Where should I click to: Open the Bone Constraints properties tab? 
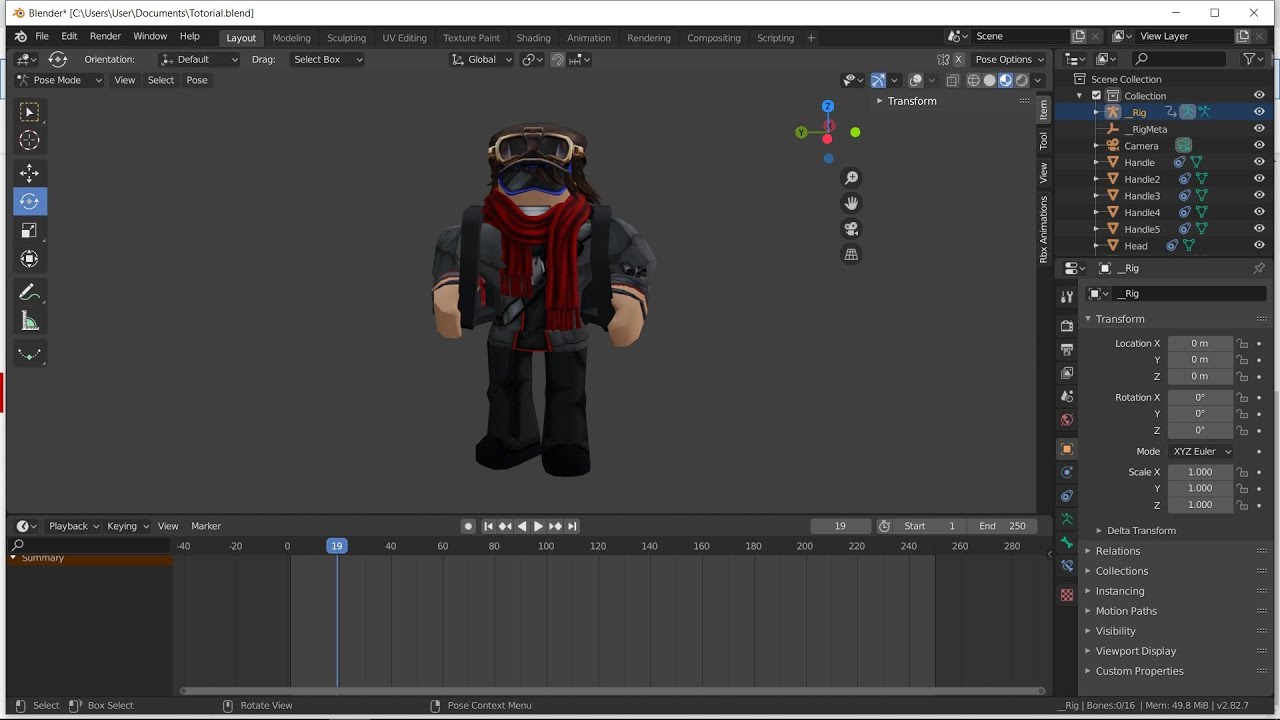[1067, 566]
